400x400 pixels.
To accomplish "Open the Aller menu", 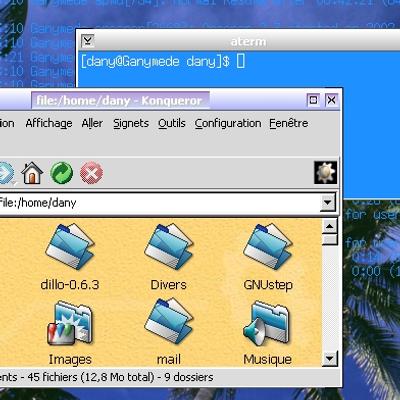I will point(92,123).
